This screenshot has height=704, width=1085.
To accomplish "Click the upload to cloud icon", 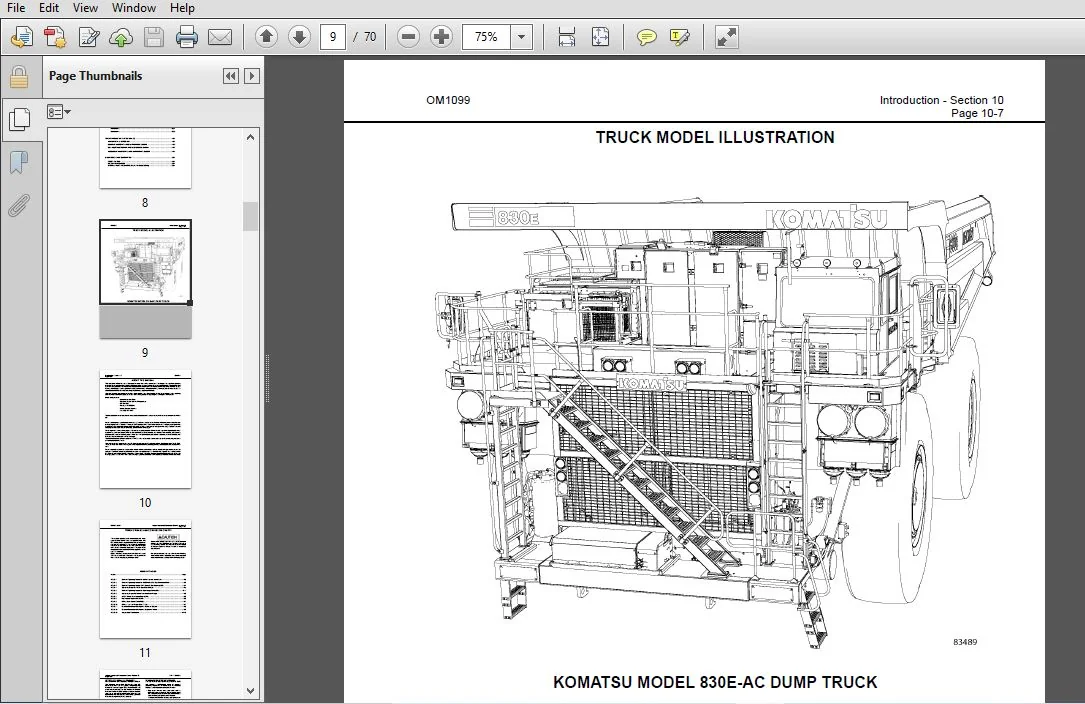I will 121,37.
